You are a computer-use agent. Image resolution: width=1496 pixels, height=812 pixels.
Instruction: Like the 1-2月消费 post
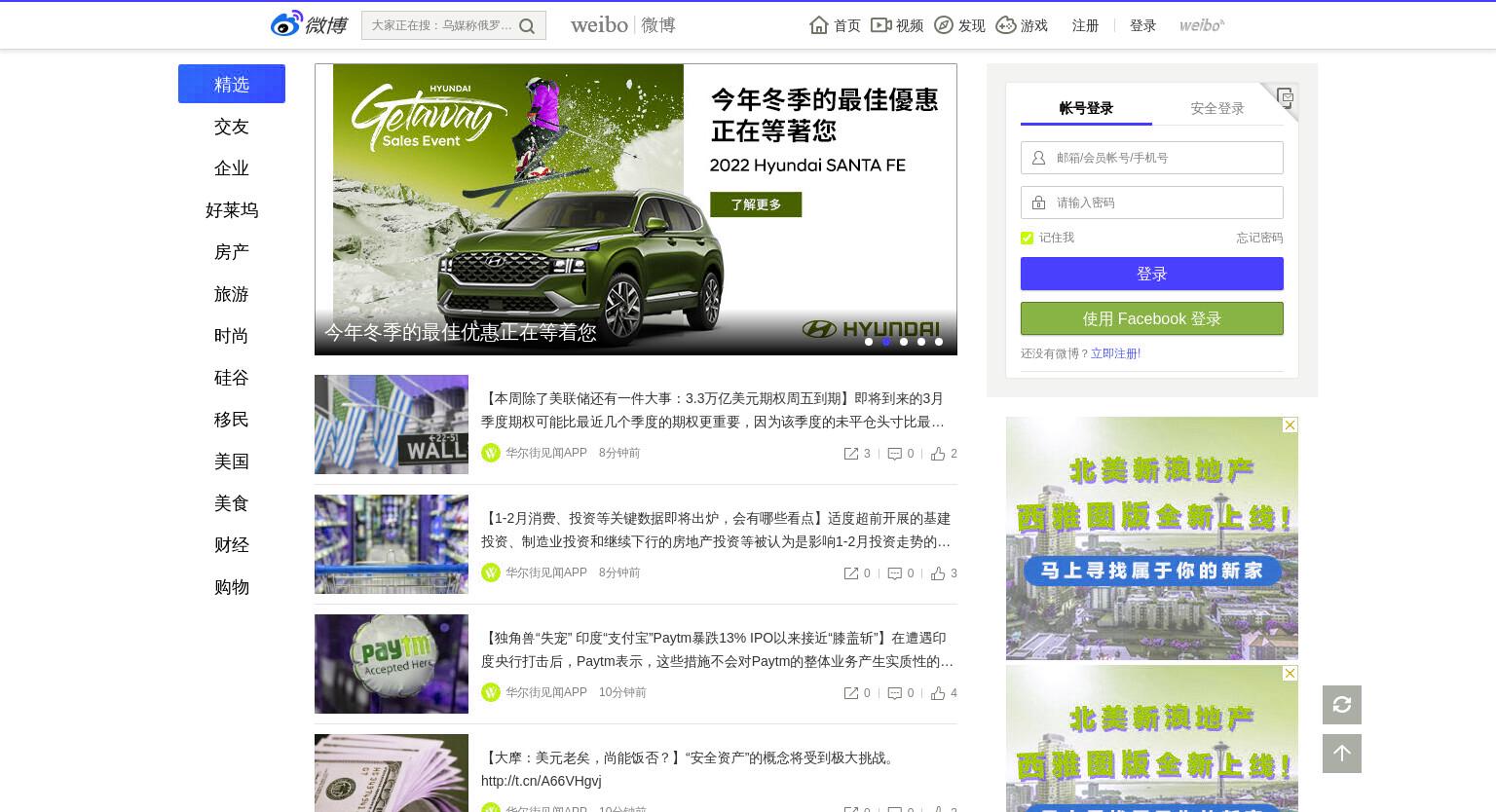point(938,573)
